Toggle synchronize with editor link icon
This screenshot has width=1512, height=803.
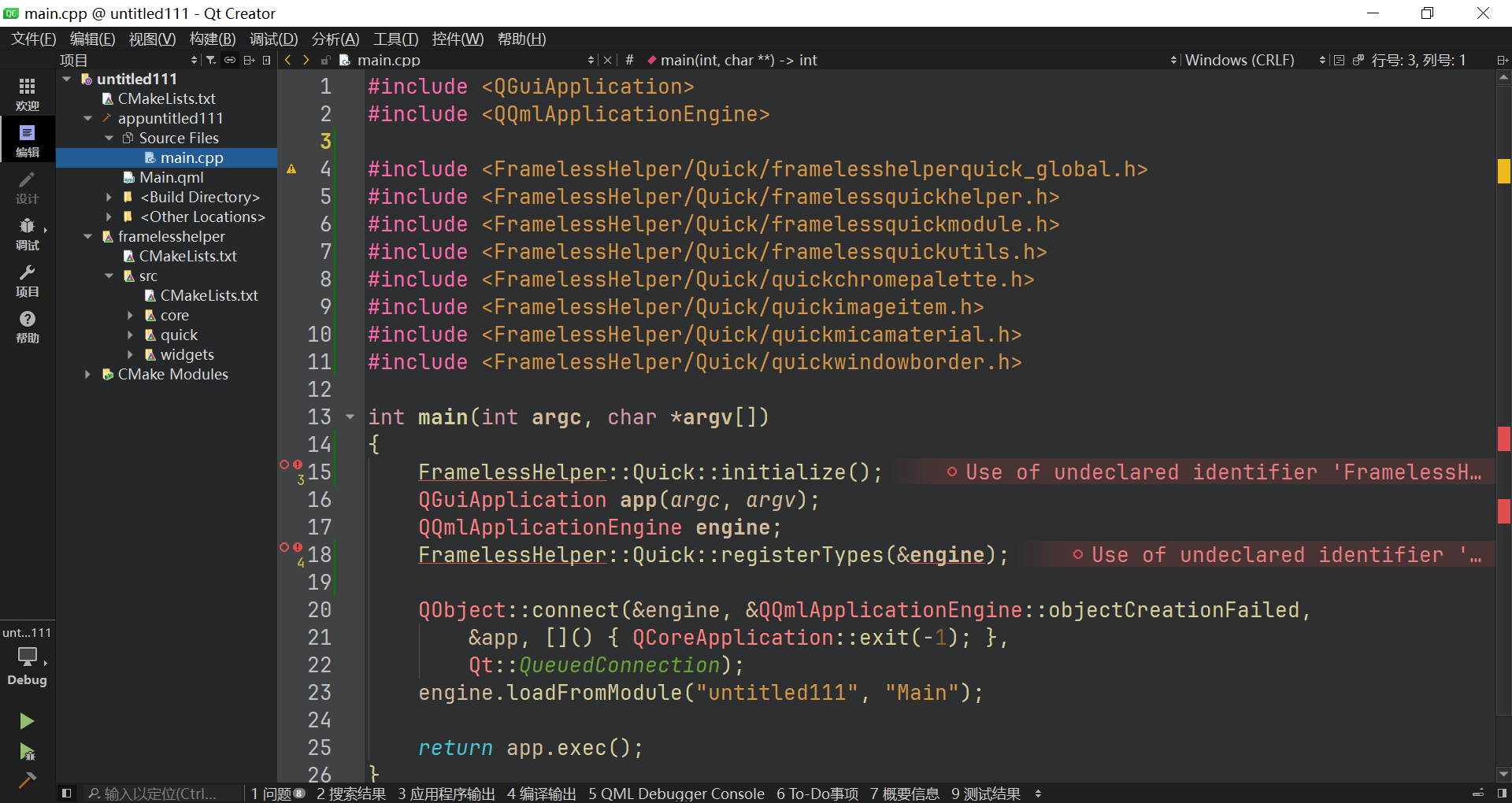coord(230,60)
